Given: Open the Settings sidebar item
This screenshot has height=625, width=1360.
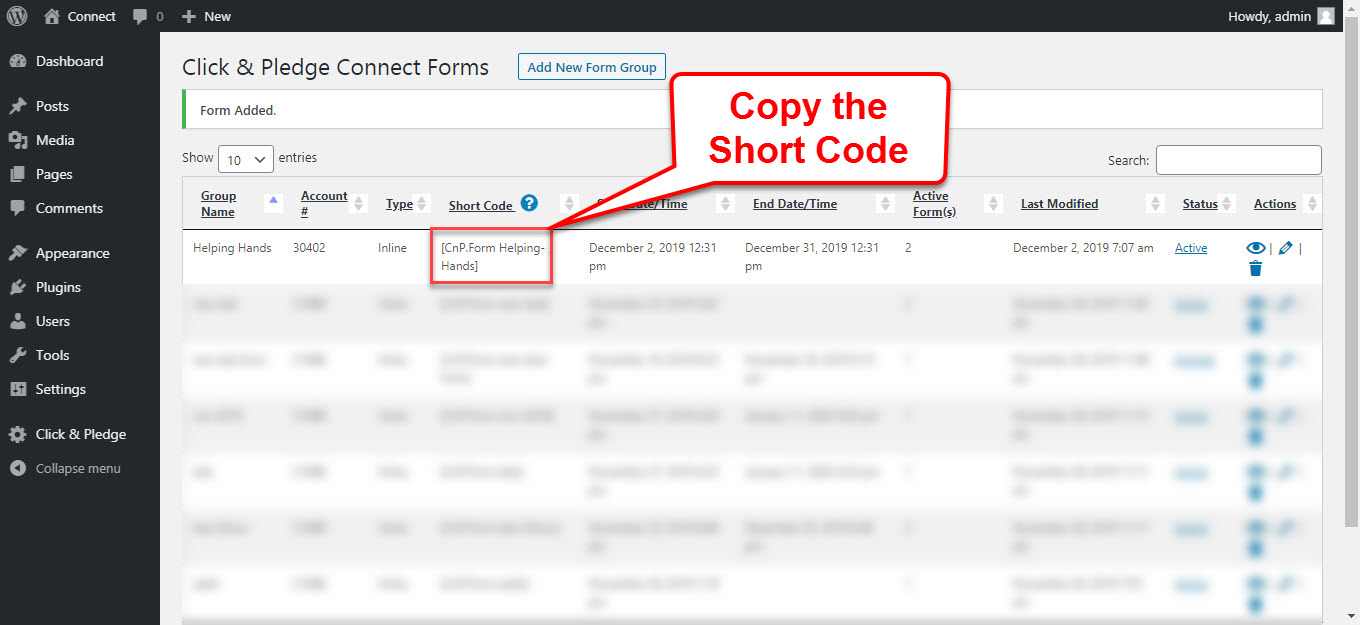Looking at the screenshot, I should tap(60, 389).
